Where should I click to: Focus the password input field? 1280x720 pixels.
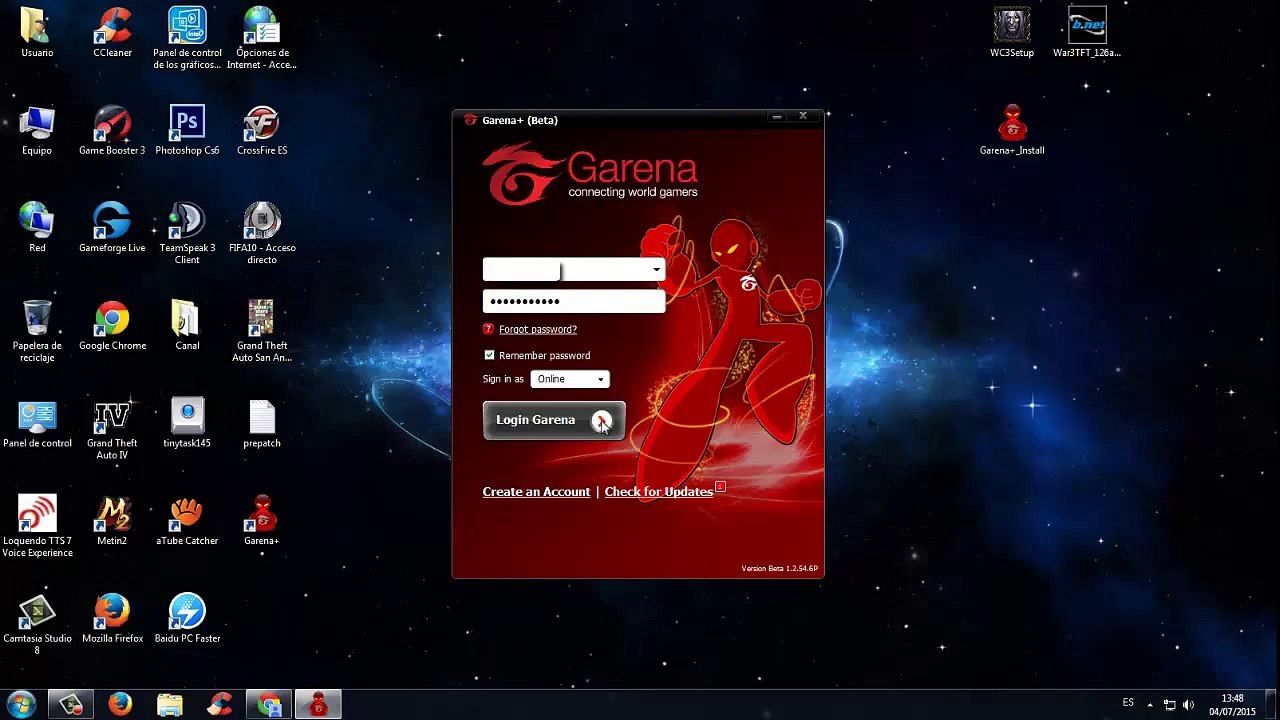pyautogui.click(x=574, y=301)
